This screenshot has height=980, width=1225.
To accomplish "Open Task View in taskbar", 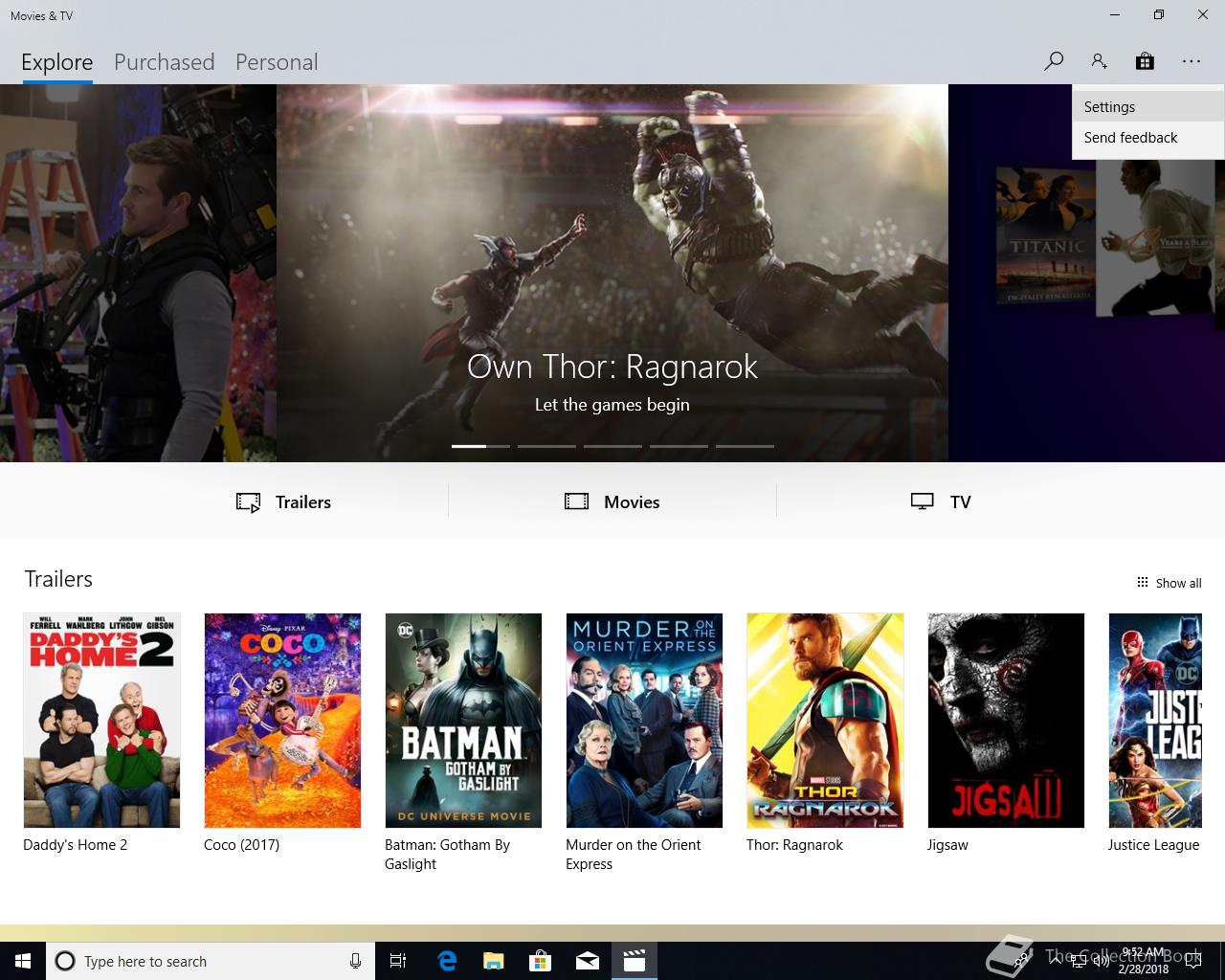I will click(x=398, y=961).
